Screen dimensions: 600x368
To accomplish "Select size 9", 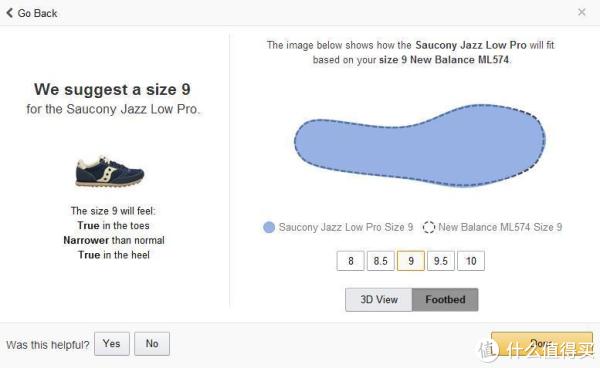I will [x=411, y=261].
